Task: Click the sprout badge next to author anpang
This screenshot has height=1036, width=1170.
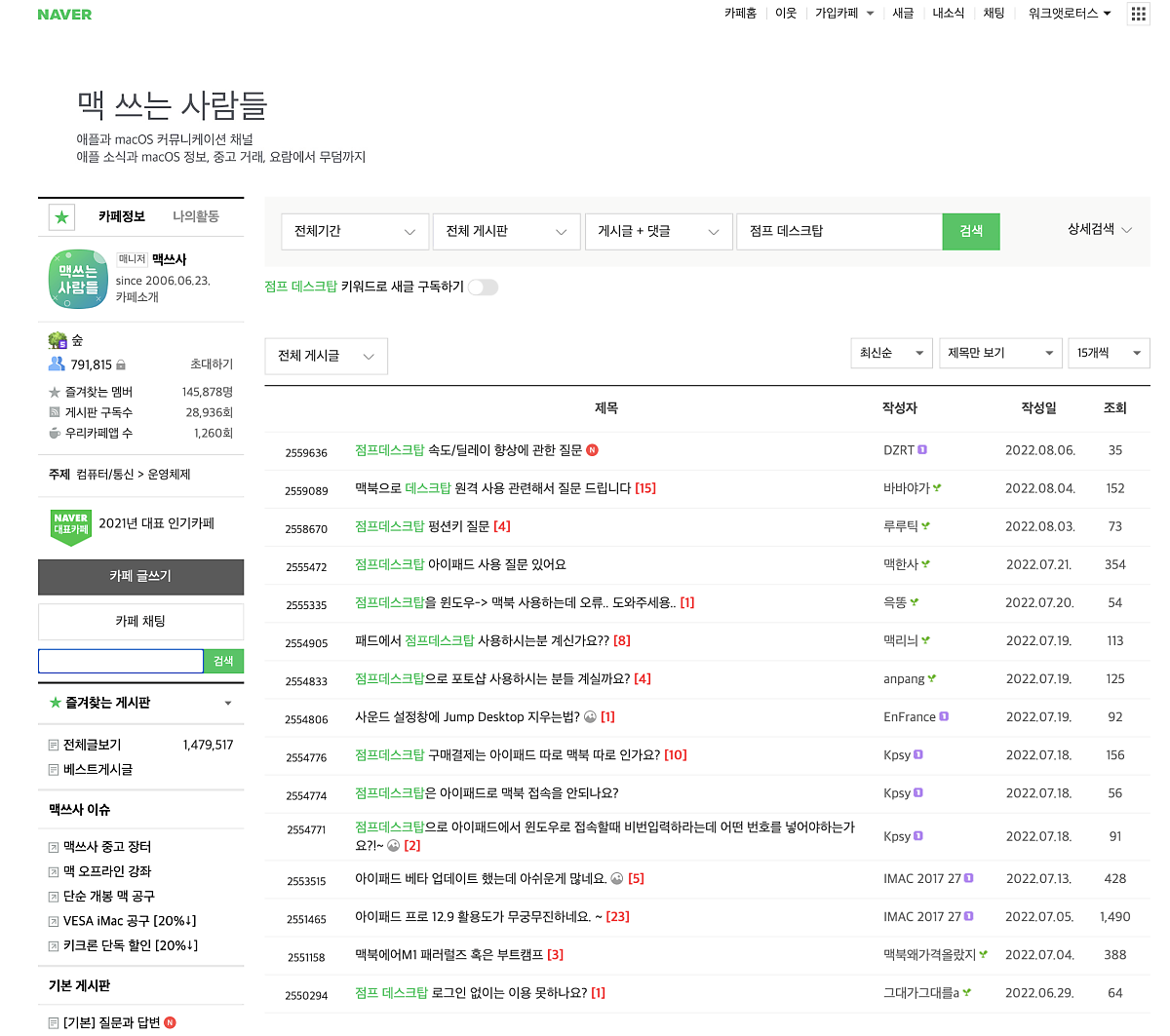Action: pyautogui.click(x=932, y=678)
